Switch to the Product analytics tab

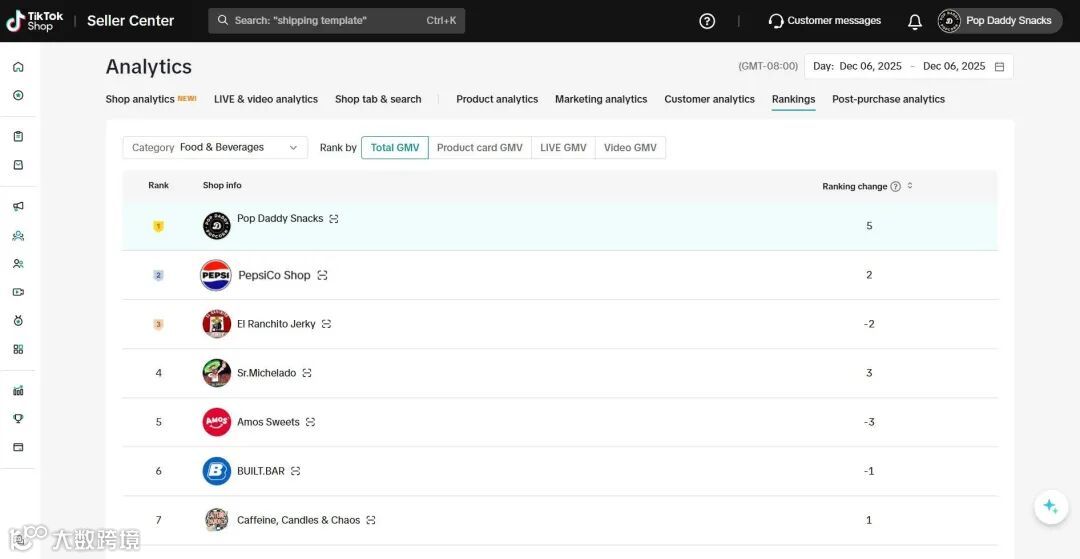click(497, 99)
